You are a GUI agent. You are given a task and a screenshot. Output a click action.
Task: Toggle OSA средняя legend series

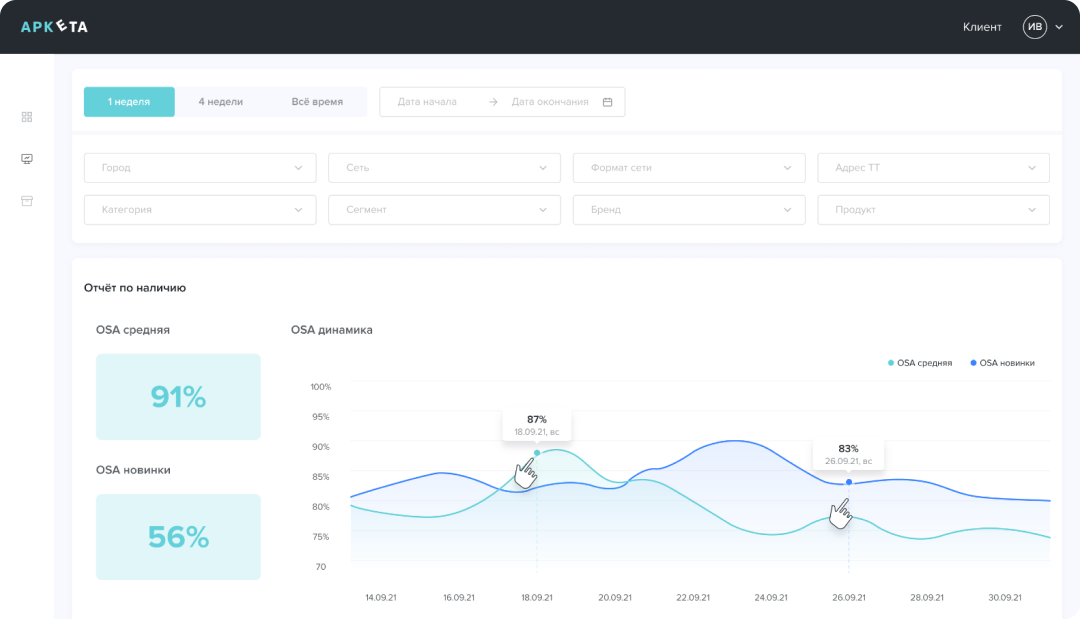click(920, 363)
